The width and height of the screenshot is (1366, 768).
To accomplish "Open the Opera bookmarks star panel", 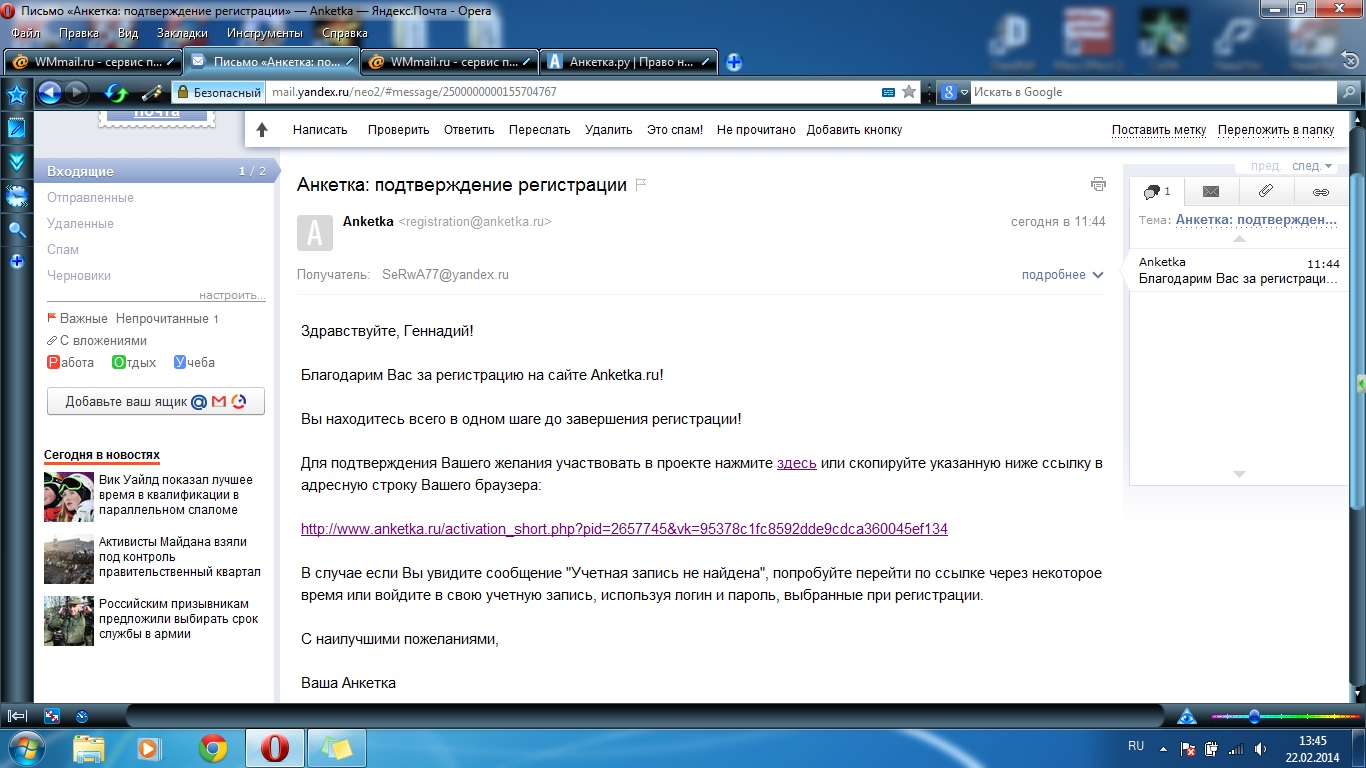I will [17, 94].
